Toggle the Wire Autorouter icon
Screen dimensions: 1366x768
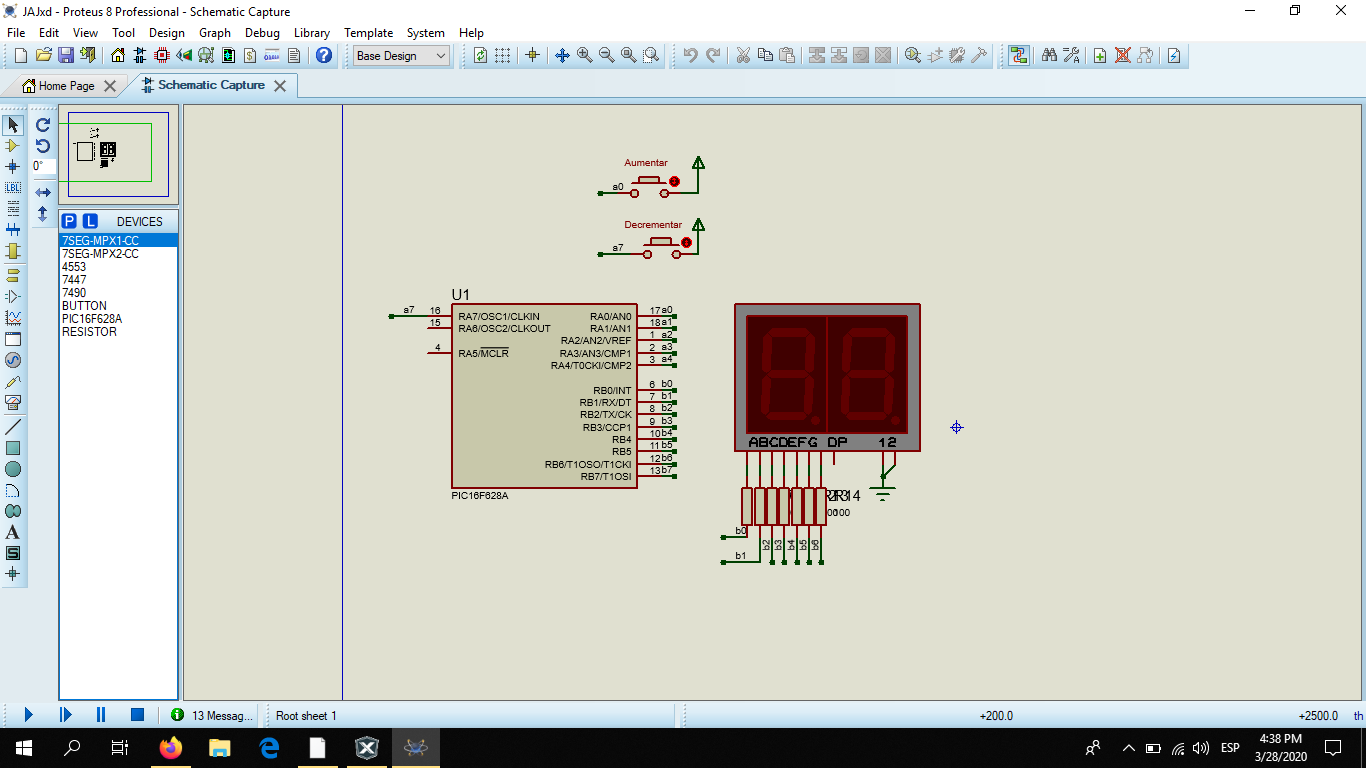pyautogui.click(x=1018, y=55)
